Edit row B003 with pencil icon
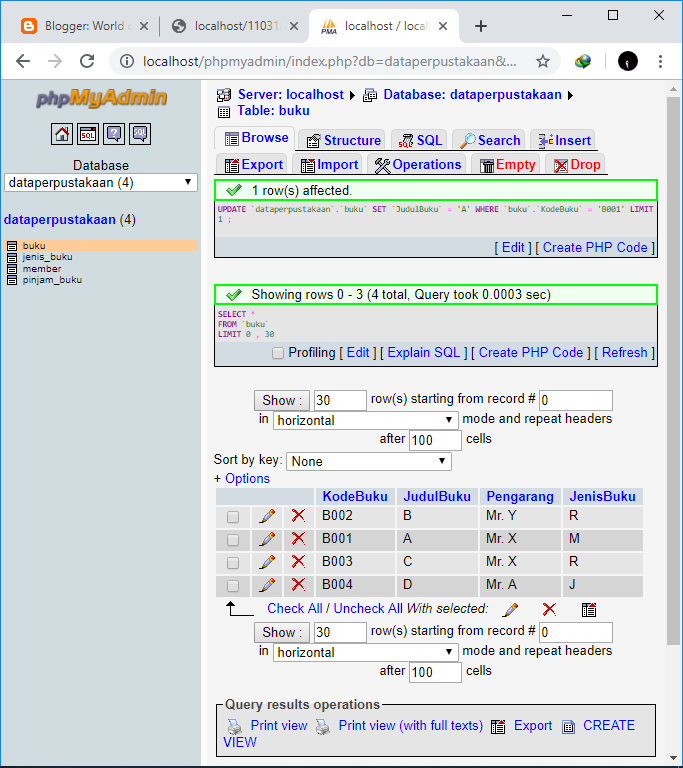Image resolution: width=683 pixels, height=768 pixels. (x=267, y=562)
